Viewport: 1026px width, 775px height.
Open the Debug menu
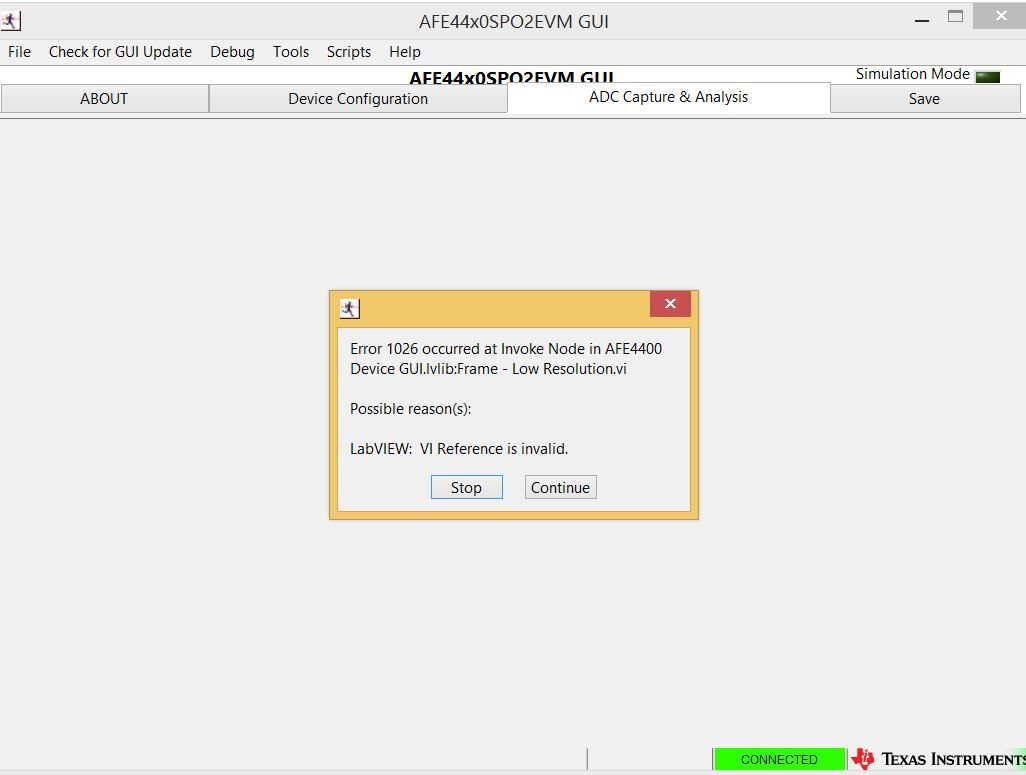pos(232,52)
